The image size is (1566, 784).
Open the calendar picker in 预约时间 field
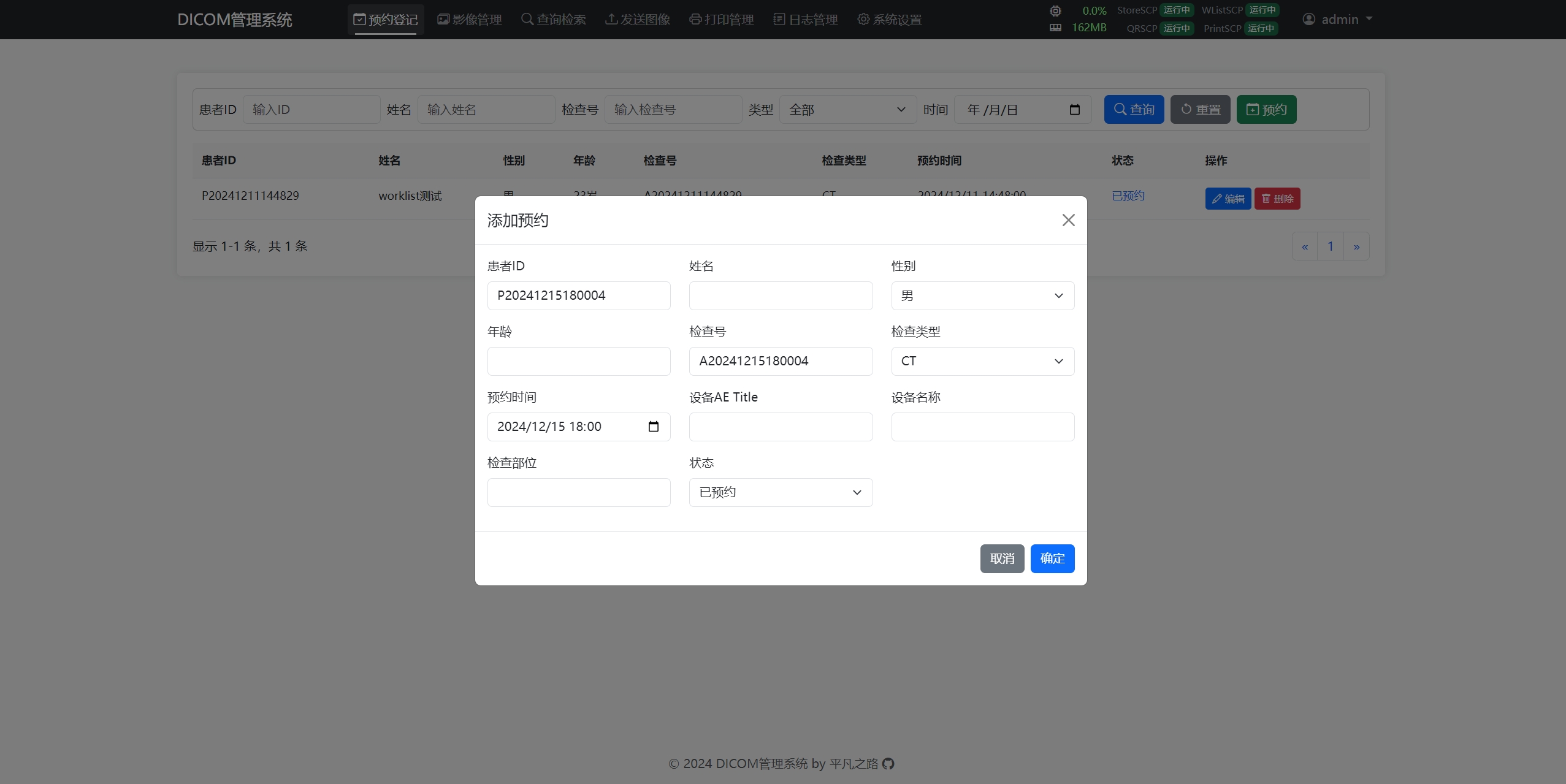[653, 427]
